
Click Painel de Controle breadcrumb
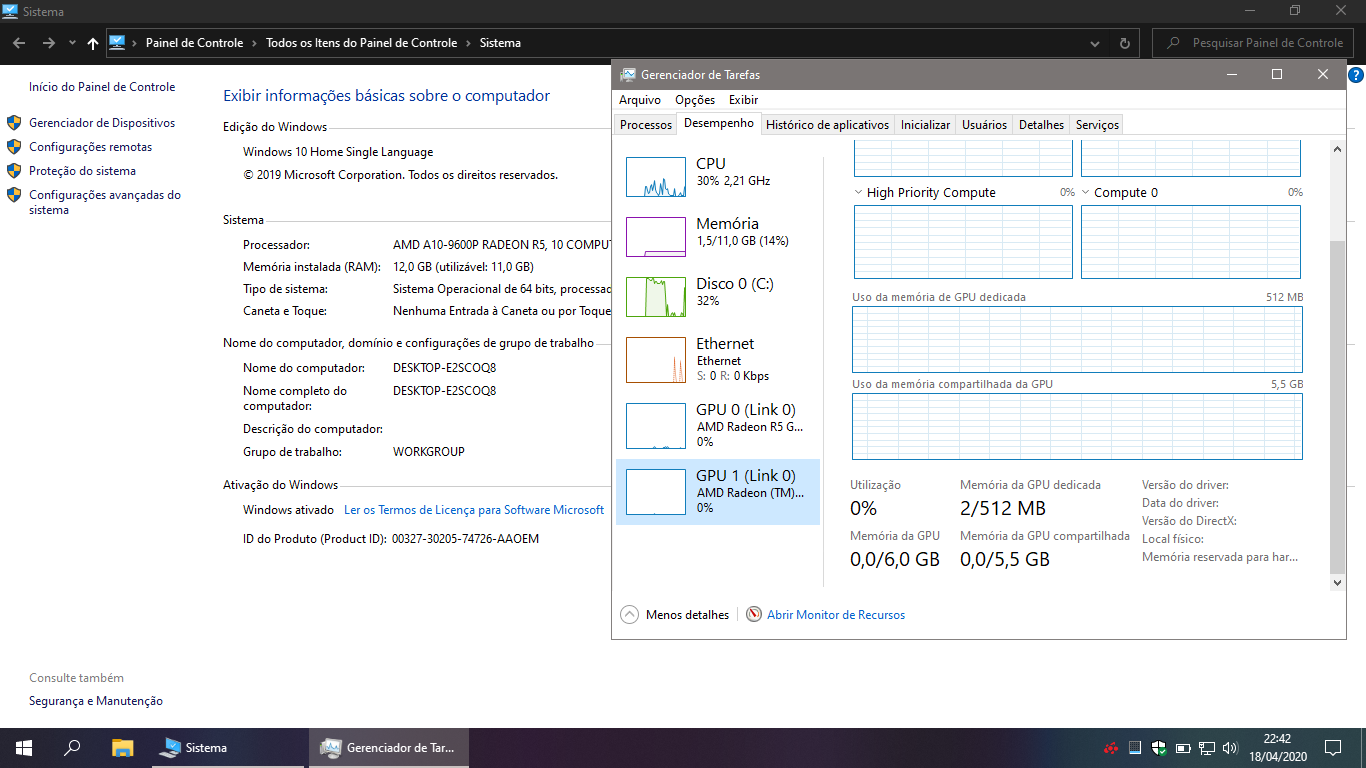pyautogui.click(x=194, y=43)
